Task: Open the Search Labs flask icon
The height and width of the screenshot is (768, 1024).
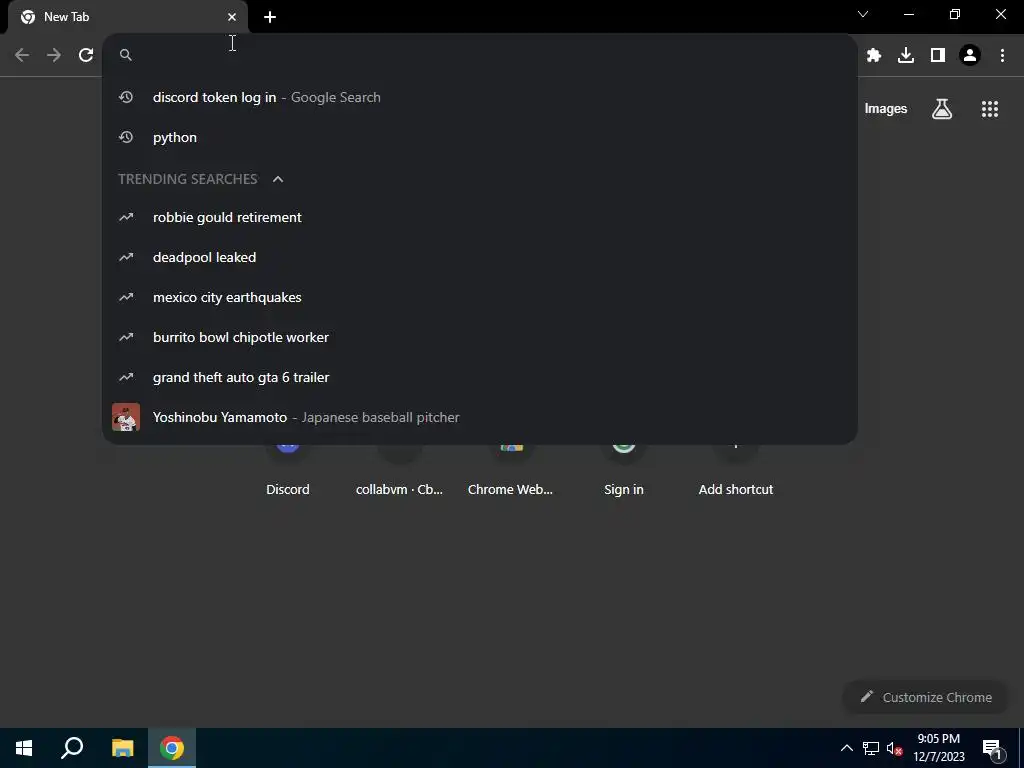Action: [942, 109]
